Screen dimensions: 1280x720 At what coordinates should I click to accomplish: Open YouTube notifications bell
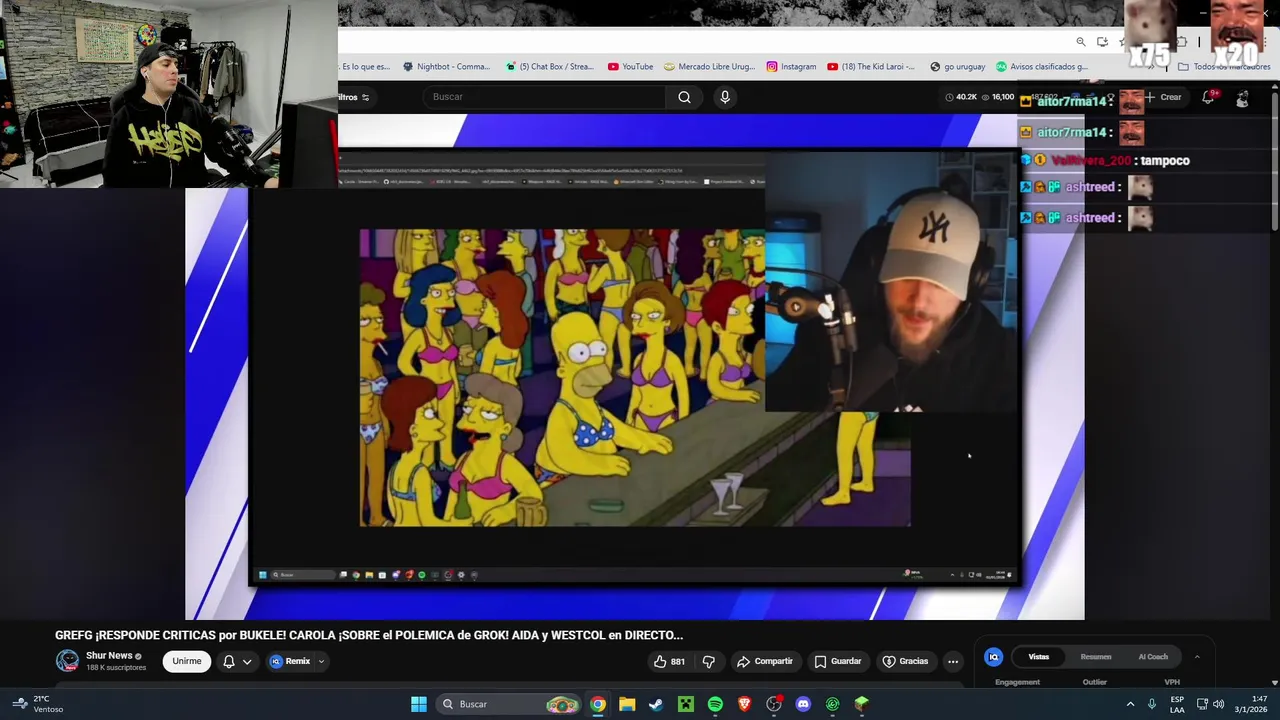point(1208,97)
